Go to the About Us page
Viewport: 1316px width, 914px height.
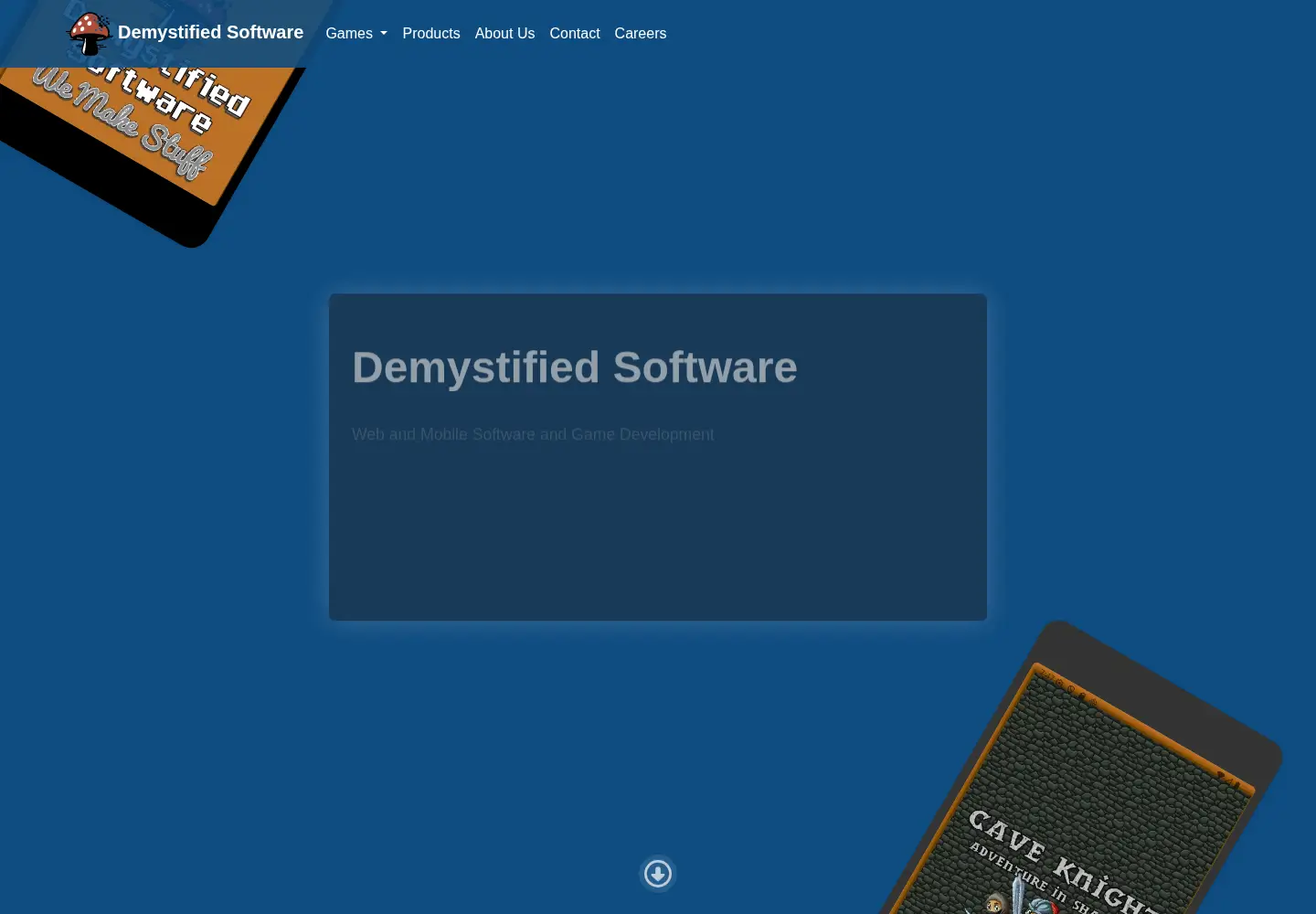point(504,33)
